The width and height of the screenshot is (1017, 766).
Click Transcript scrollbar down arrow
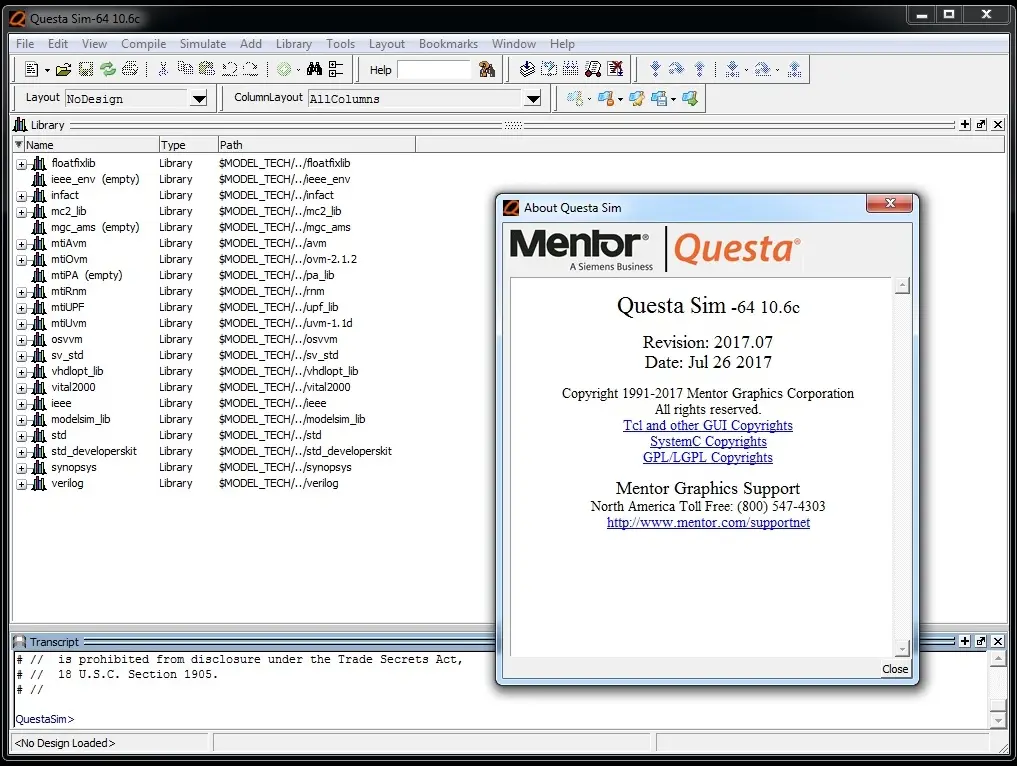[998, 719]
